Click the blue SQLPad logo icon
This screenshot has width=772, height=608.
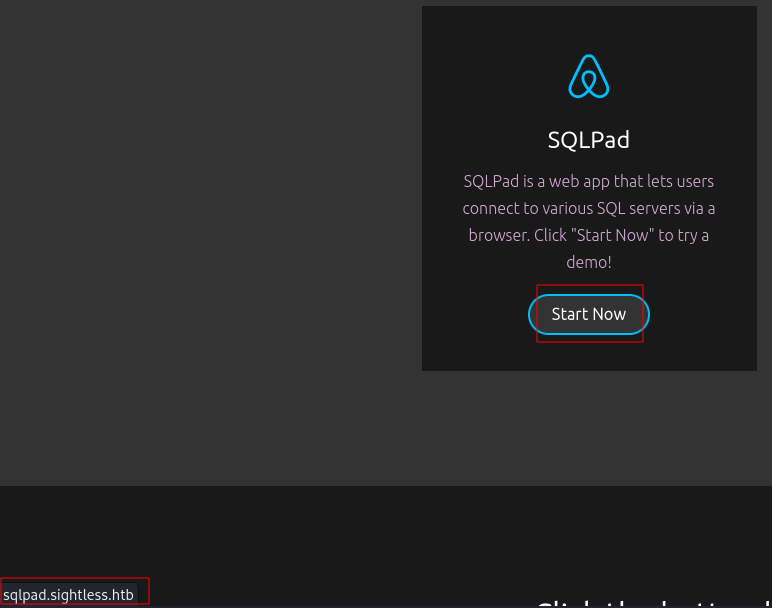click(589, 76)
